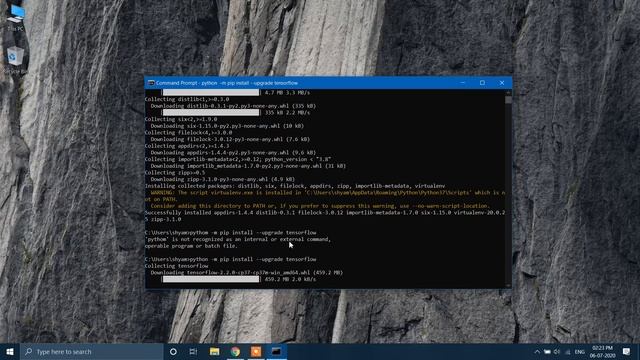Click the 'Installing collected packages' line

[x=295, y=186]
